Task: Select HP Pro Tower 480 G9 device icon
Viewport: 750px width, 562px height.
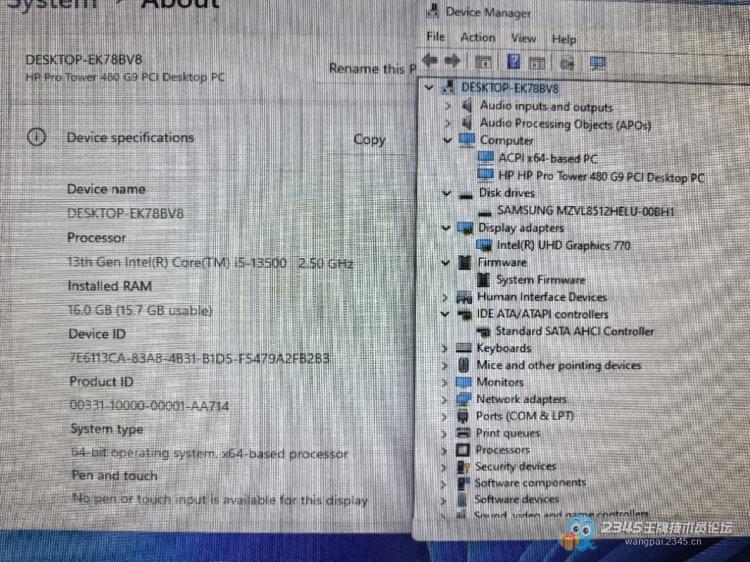Action: [x=485, y=175]
